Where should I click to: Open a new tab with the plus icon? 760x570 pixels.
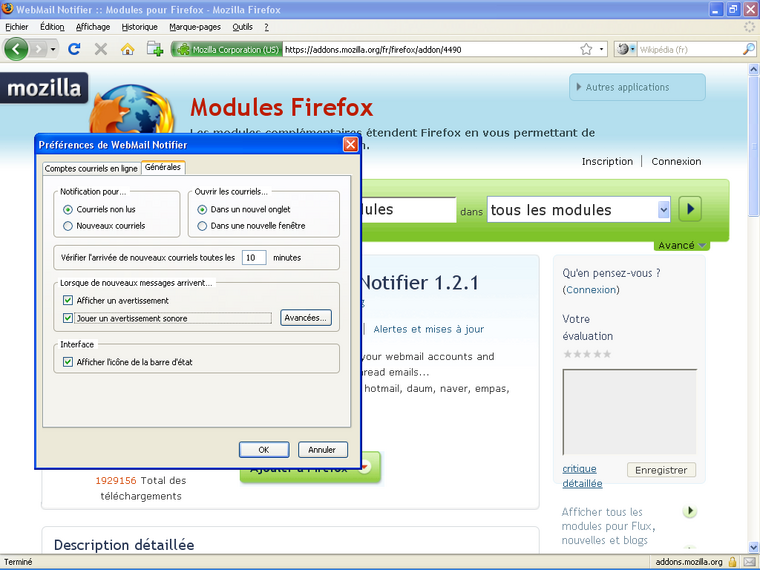pos(155,49)
